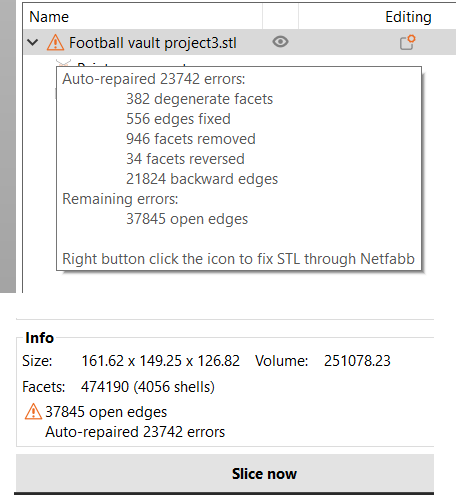
Task: Click the Info section title
Action: 39,338
